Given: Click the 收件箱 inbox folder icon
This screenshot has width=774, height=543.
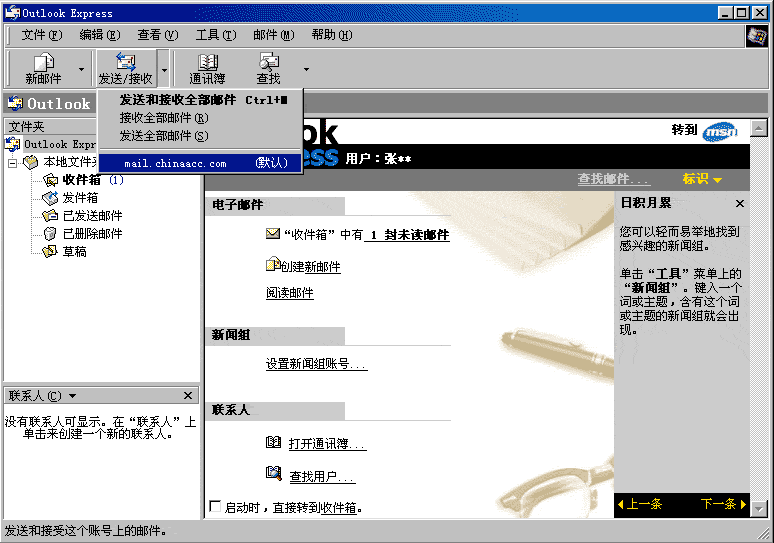Looking at the screenshot, I should [50, 180].
